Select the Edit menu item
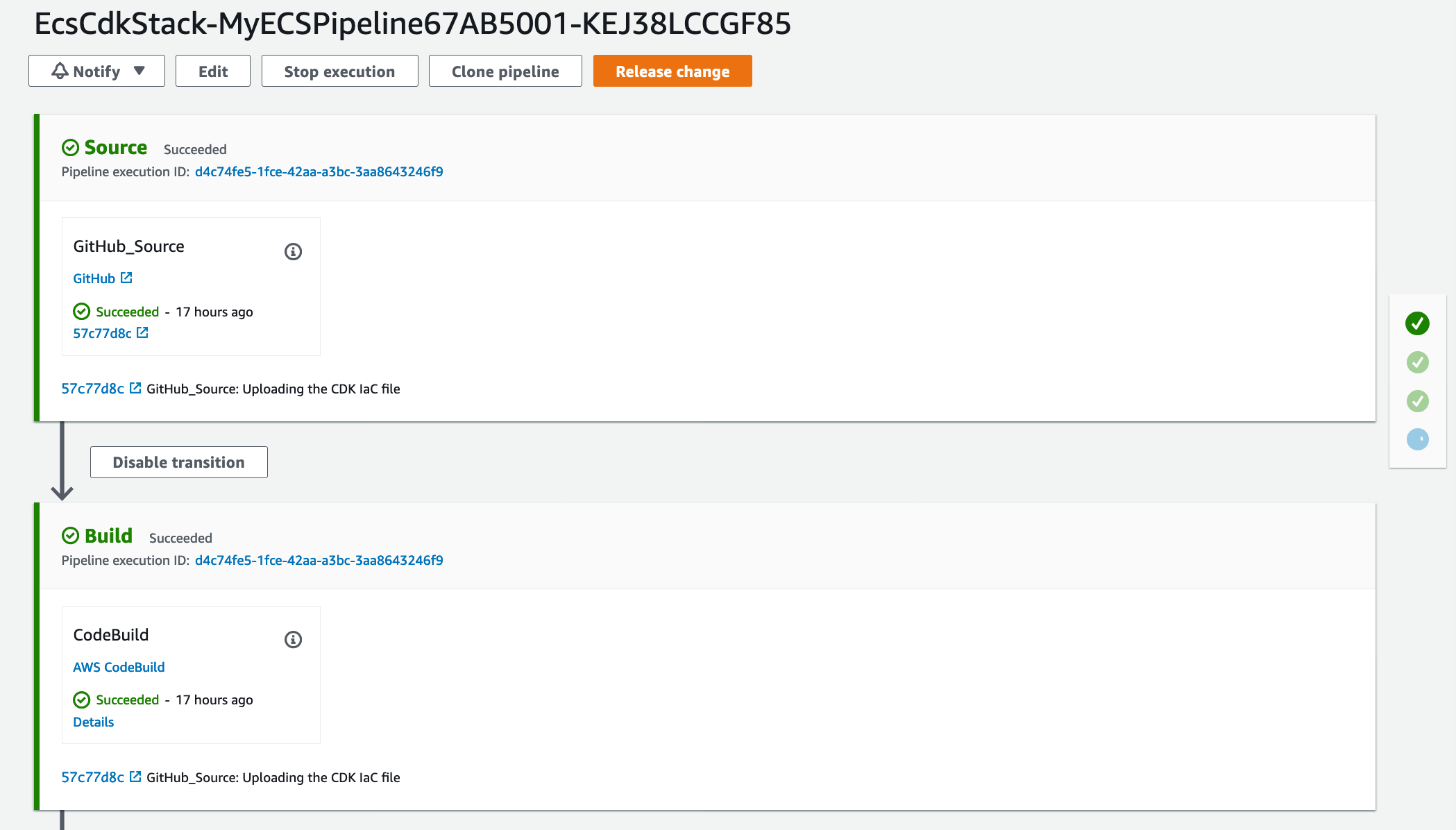Image resolution: width=1456 pixels, height=830 pixels. (213, 71)
